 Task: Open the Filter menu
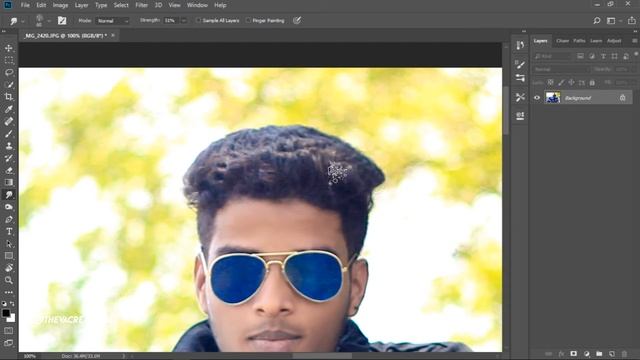[142, 5]
